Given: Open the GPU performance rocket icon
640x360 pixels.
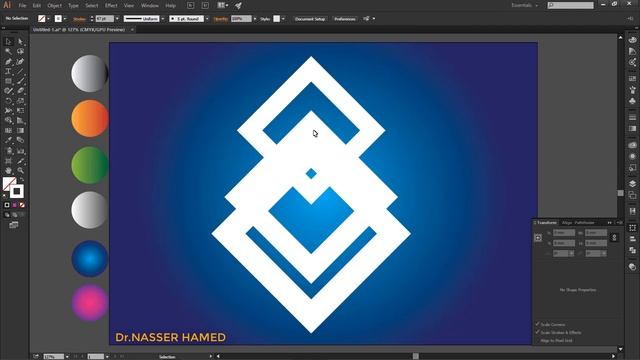Looking at the screenshot, I should [238, 5].
